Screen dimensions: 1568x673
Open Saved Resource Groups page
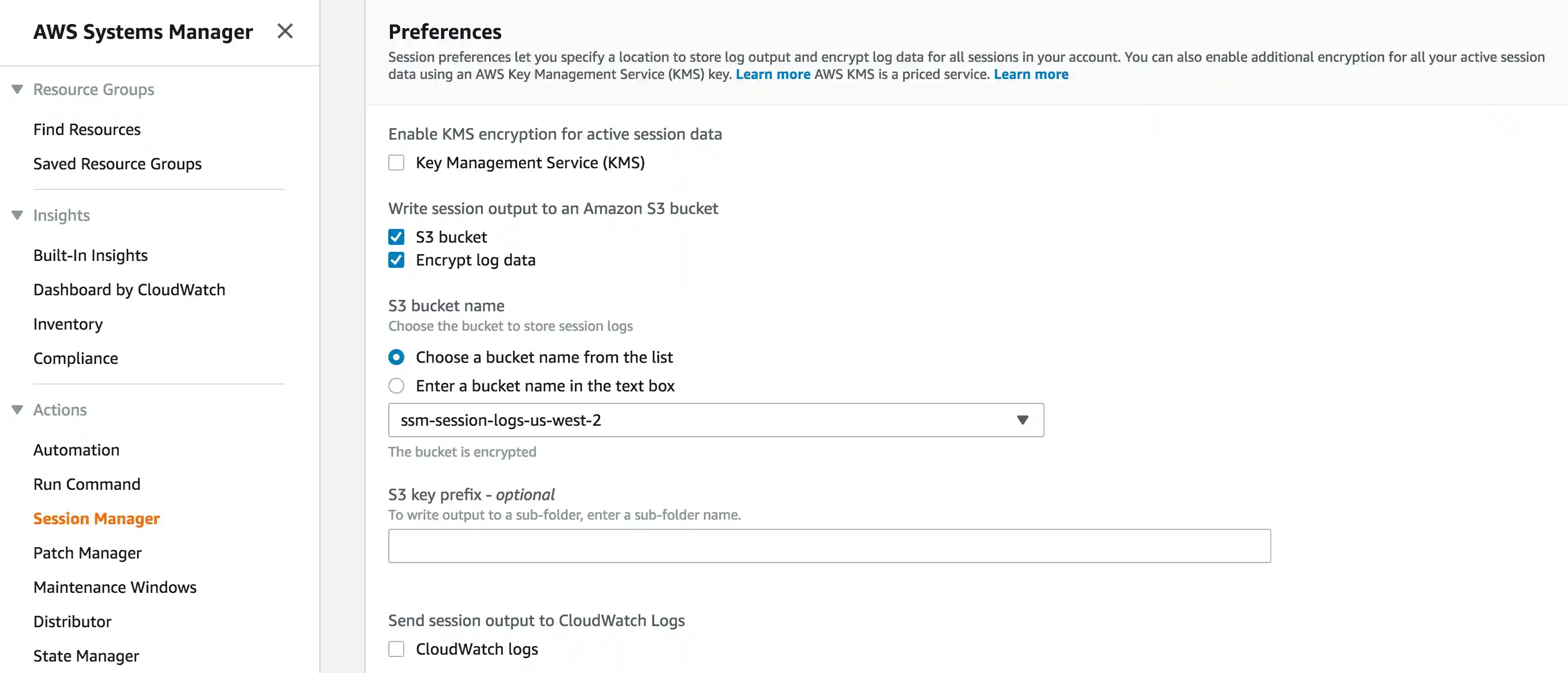point(117,164)
